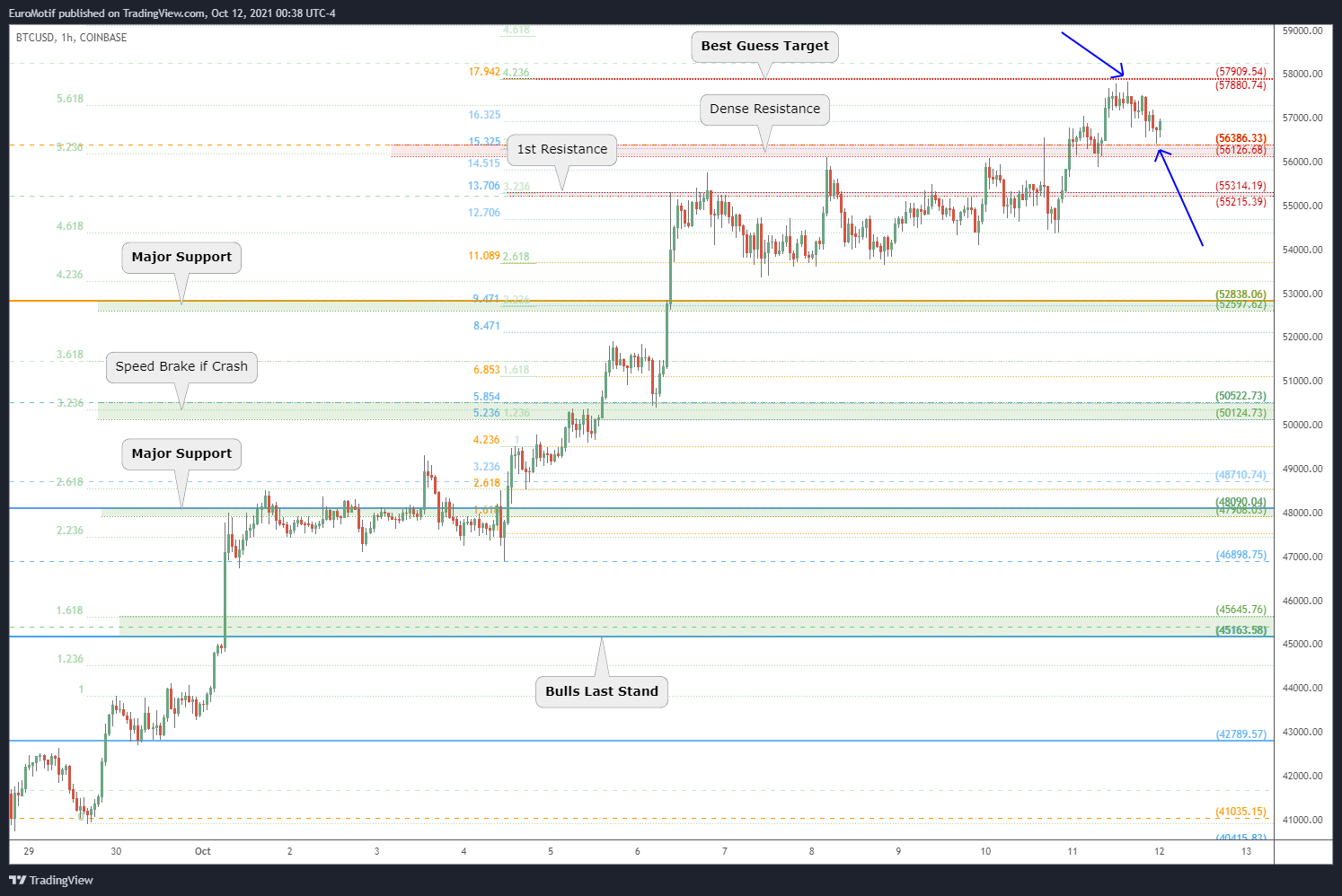Click the 2.236 green Fibonacci label
The height and width of the screenshot is (896, 1342).
[x=70, y=531]
